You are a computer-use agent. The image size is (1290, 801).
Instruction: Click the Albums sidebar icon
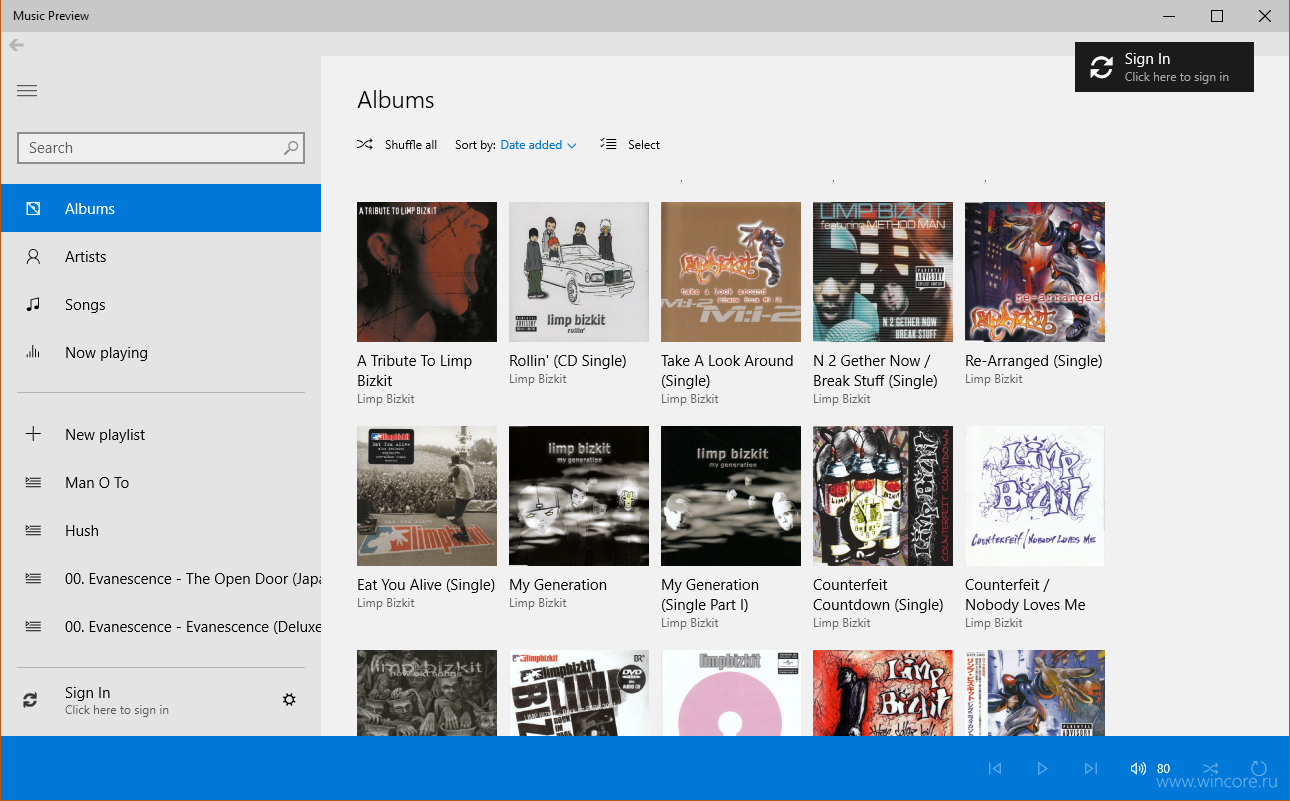coord(33,208)
